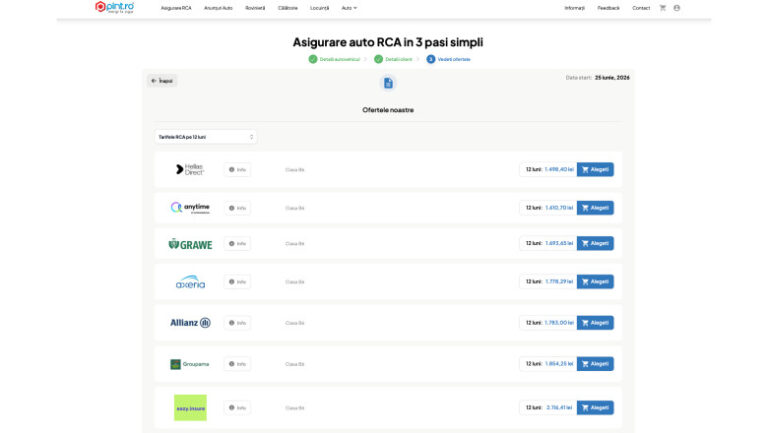The width and height of the screenshot is (768, 433).
Task: Click Hellas Direct 12 luni price
Action: pos(559,169)
